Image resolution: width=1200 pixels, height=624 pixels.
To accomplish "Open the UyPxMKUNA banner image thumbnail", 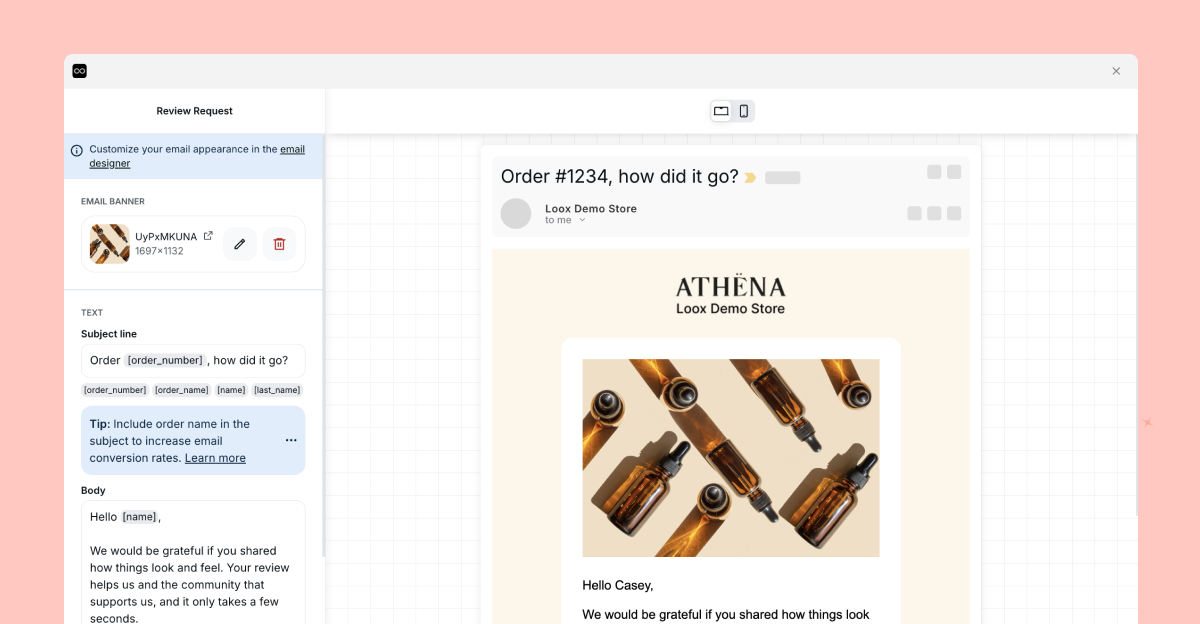I will point(110,244).
